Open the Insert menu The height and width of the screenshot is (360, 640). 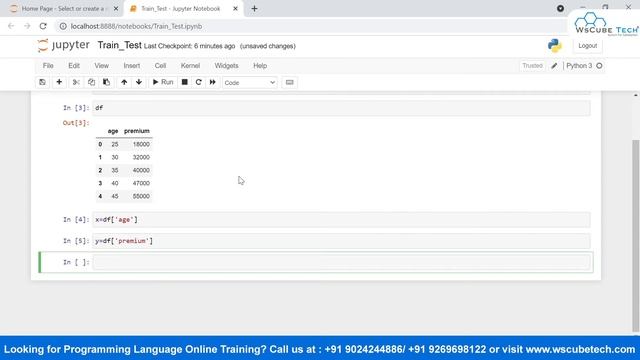132,66
